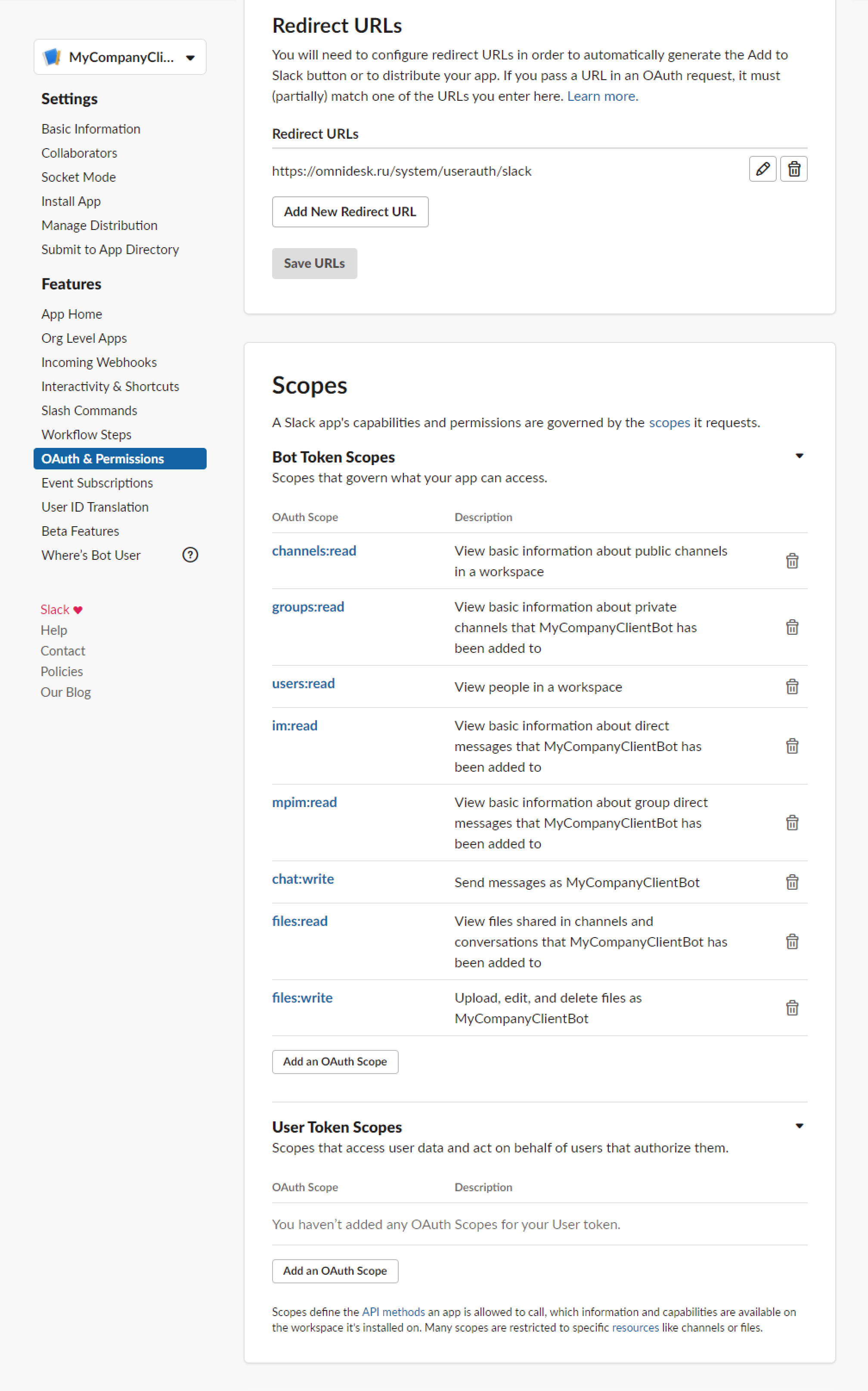The image size is (868, 1391).
Task: Navigate to Workflow Steps
Action: pos(86,435)
